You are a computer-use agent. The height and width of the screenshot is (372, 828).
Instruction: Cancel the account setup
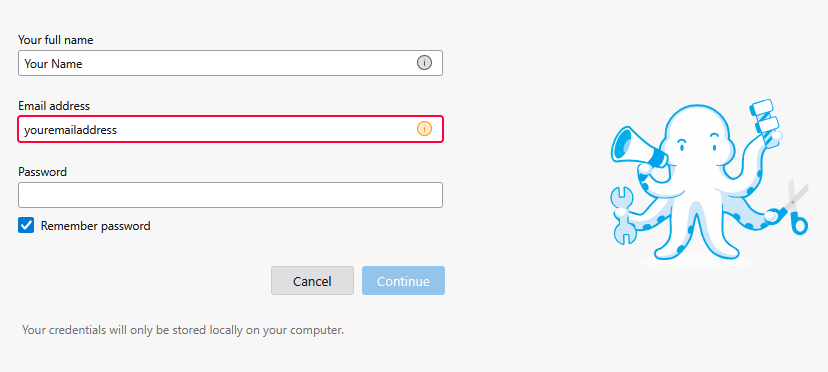click(312, 281)
